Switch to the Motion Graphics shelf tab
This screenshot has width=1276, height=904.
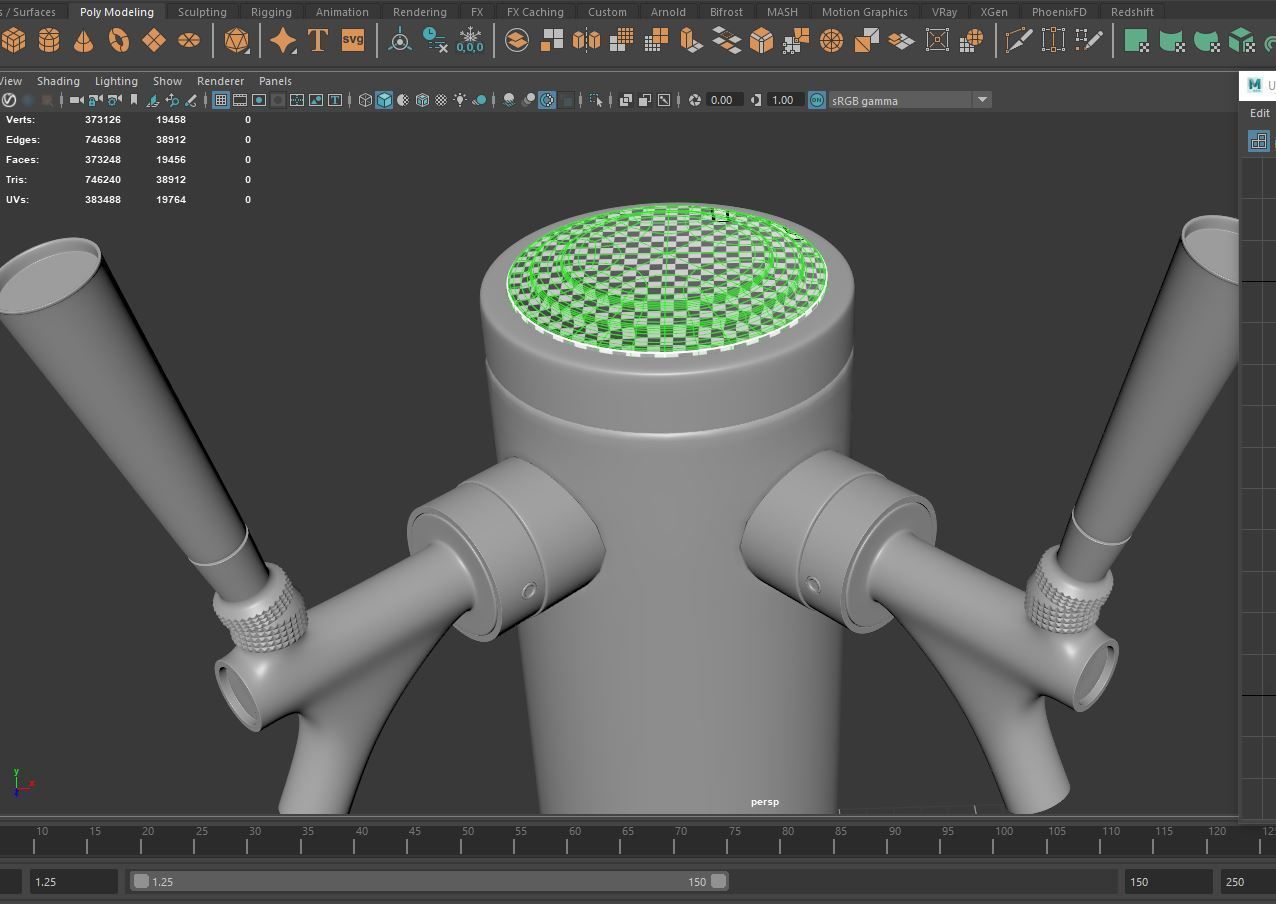864,12
